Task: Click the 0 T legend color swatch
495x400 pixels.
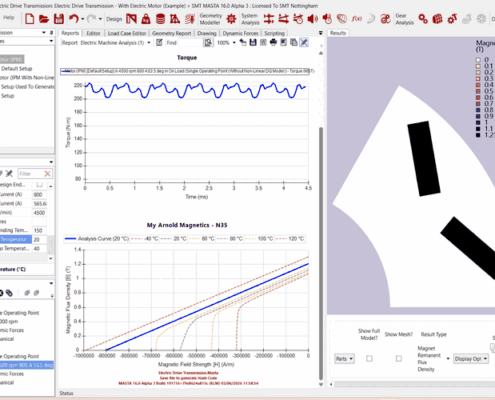Action: (478, 60)
